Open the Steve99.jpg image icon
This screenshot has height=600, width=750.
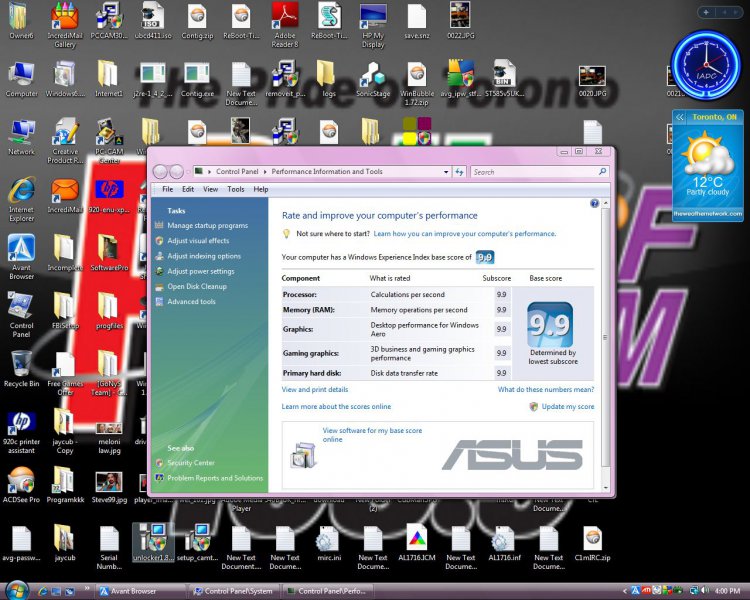pyautogui.click(x=109, y=487)
